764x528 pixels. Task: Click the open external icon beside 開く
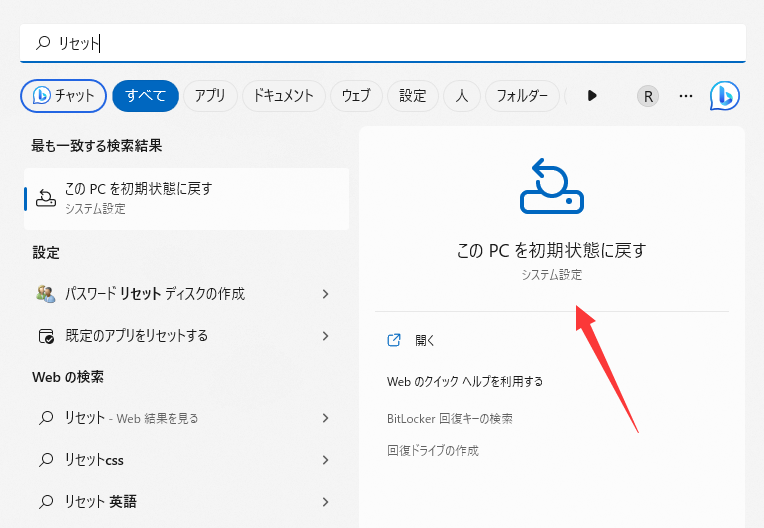(x=394, y=340)
